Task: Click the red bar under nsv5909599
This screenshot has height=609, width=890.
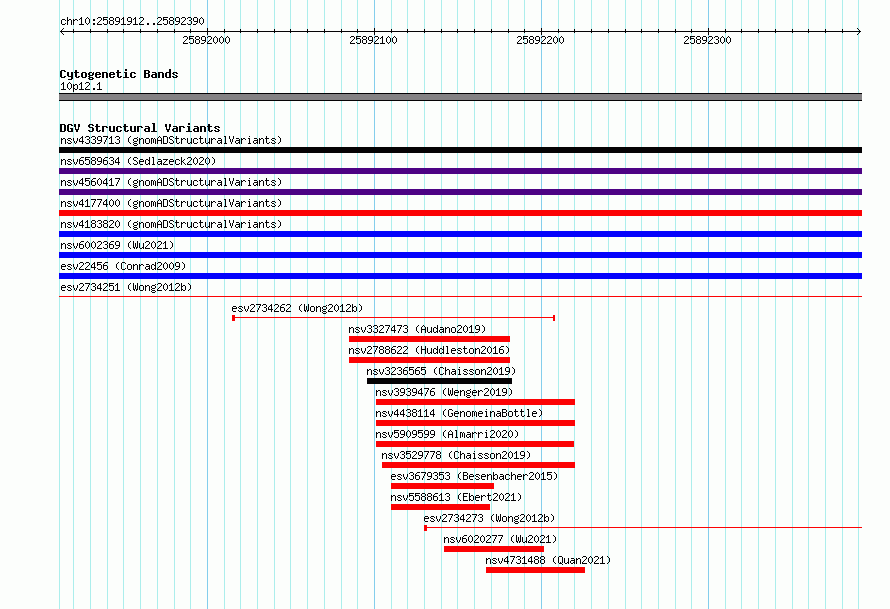Action: (475, 444)
